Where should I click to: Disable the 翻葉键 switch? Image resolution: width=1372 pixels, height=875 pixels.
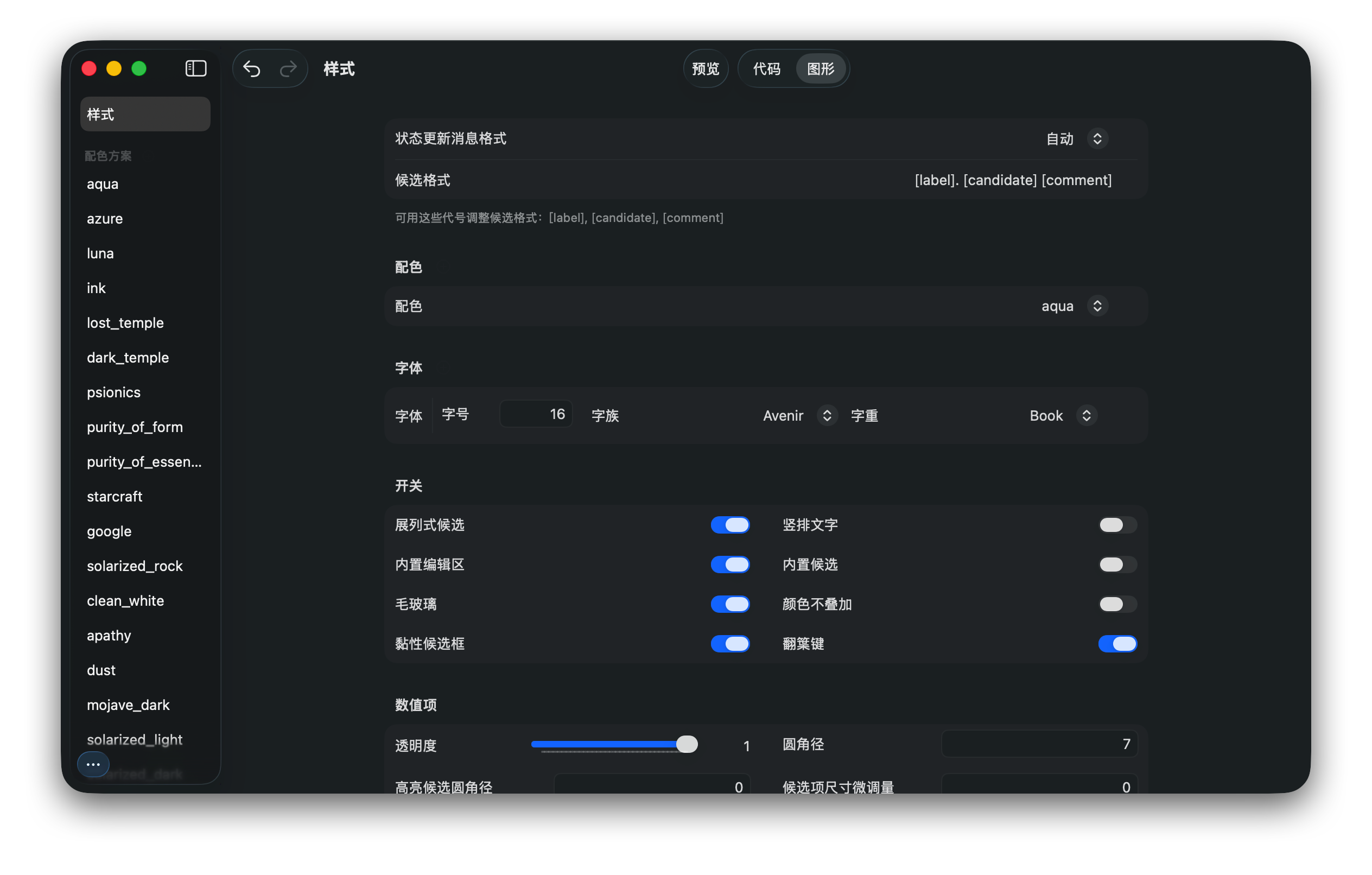click(1117, 644)
